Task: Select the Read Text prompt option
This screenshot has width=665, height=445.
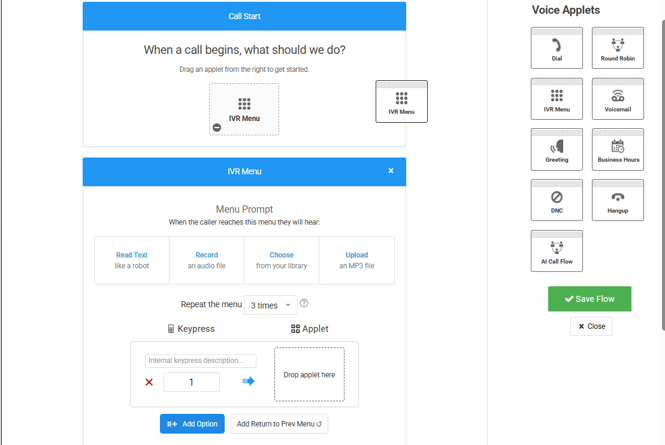Action: [132, 260]
